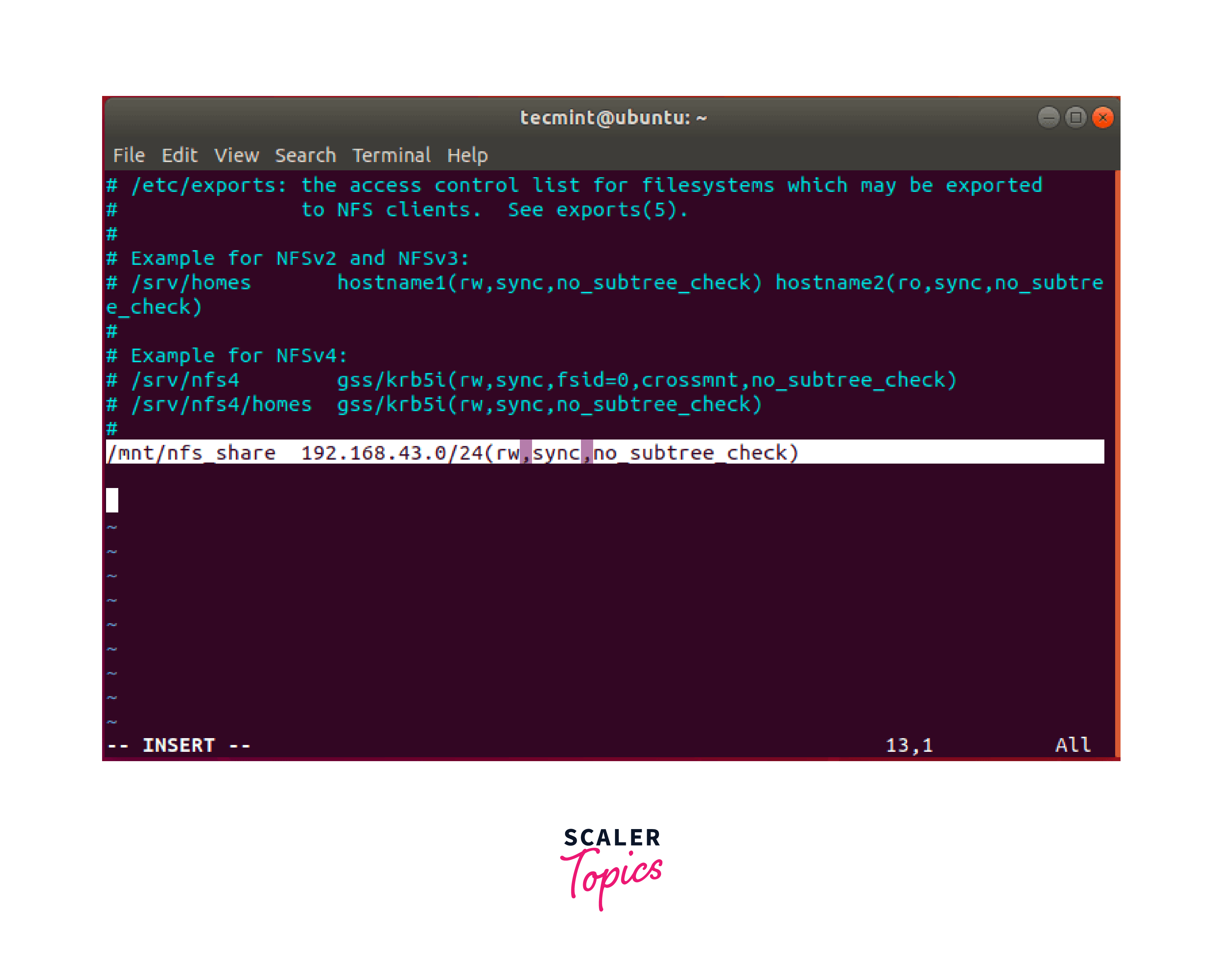Click the highlighted /mnt/nfs_share path
Image resolution: width=1223 pixels, height=980 pixels.
coord(191,452)
